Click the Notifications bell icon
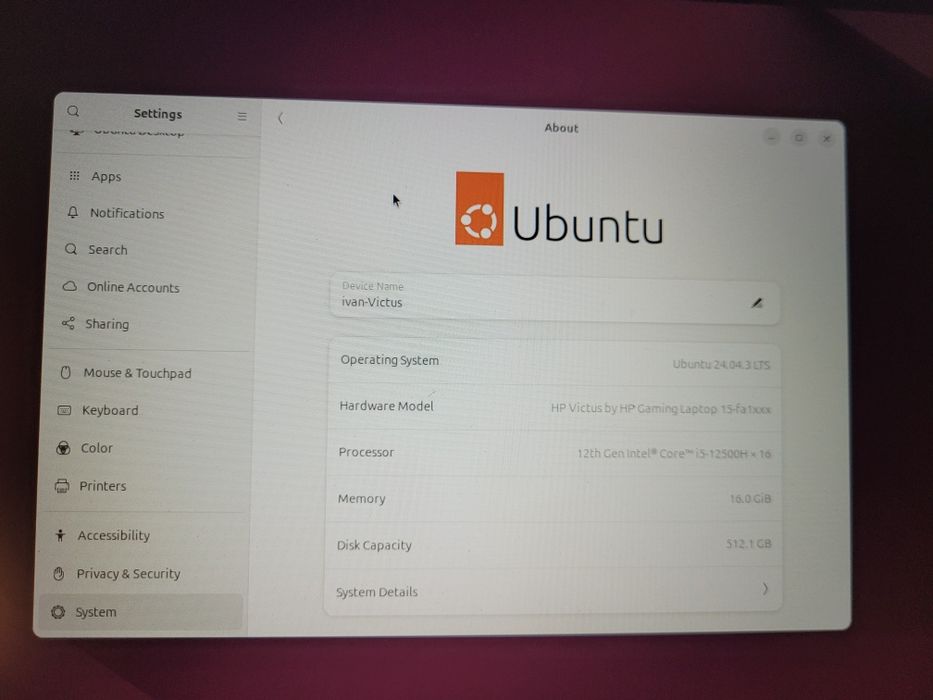The height and width of the screenshot is (700, 933). [x=73, y=212]
